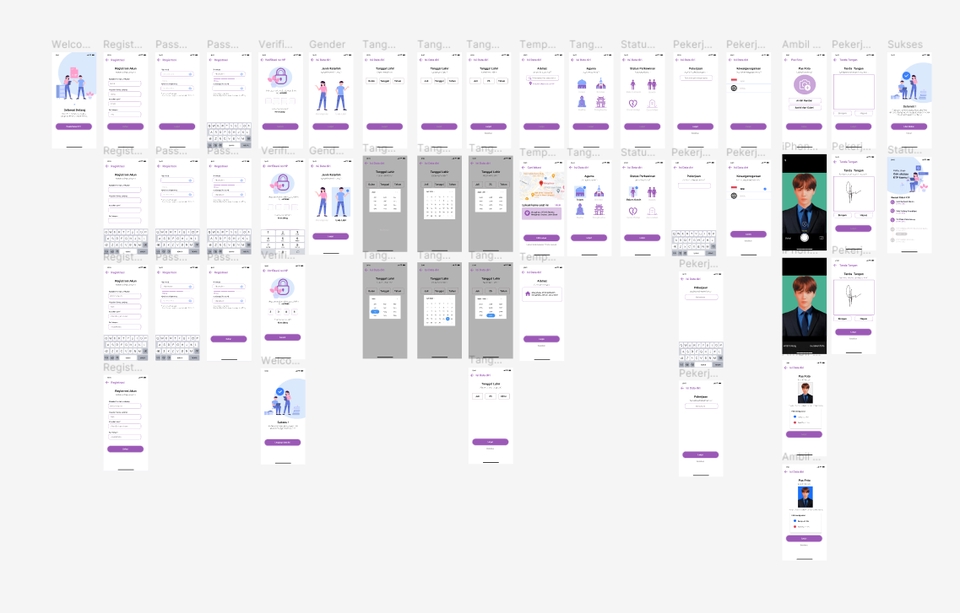Select the couple icon for Kawin marital status
The image size is (960, 613).
point(653,86)
